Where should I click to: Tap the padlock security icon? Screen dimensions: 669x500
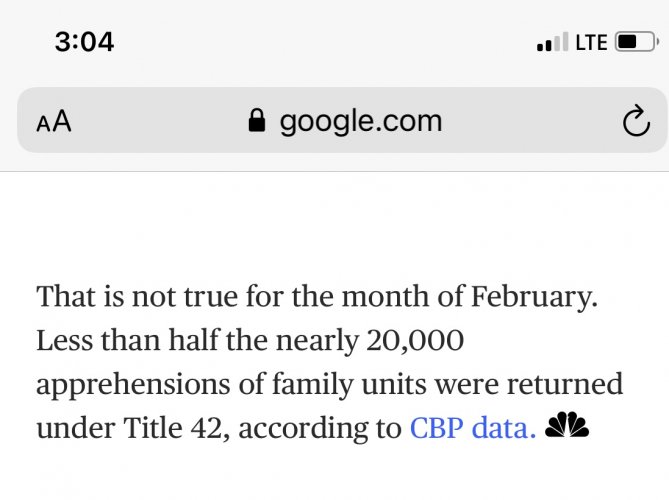pyautogui.click(x=257, y=120)
